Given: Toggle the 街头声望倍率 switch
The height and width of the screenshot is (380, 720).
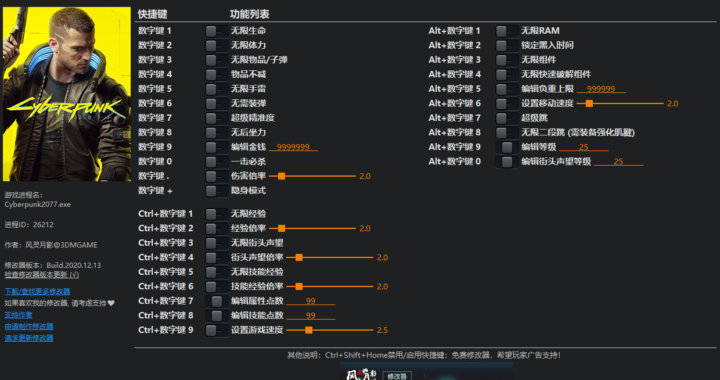Looking at the screenshot, I should pyautogui.click(x=216, y=257).
